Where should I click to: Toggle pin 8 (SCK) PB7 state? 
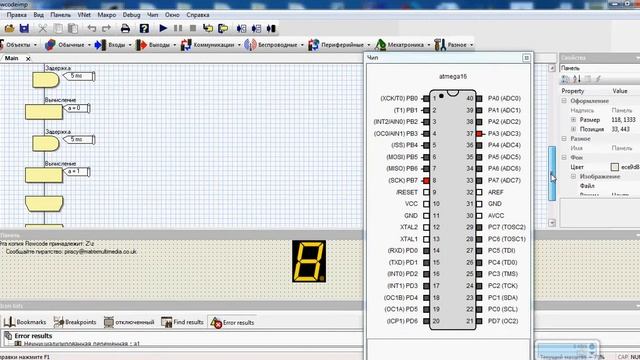click(426, 180)
